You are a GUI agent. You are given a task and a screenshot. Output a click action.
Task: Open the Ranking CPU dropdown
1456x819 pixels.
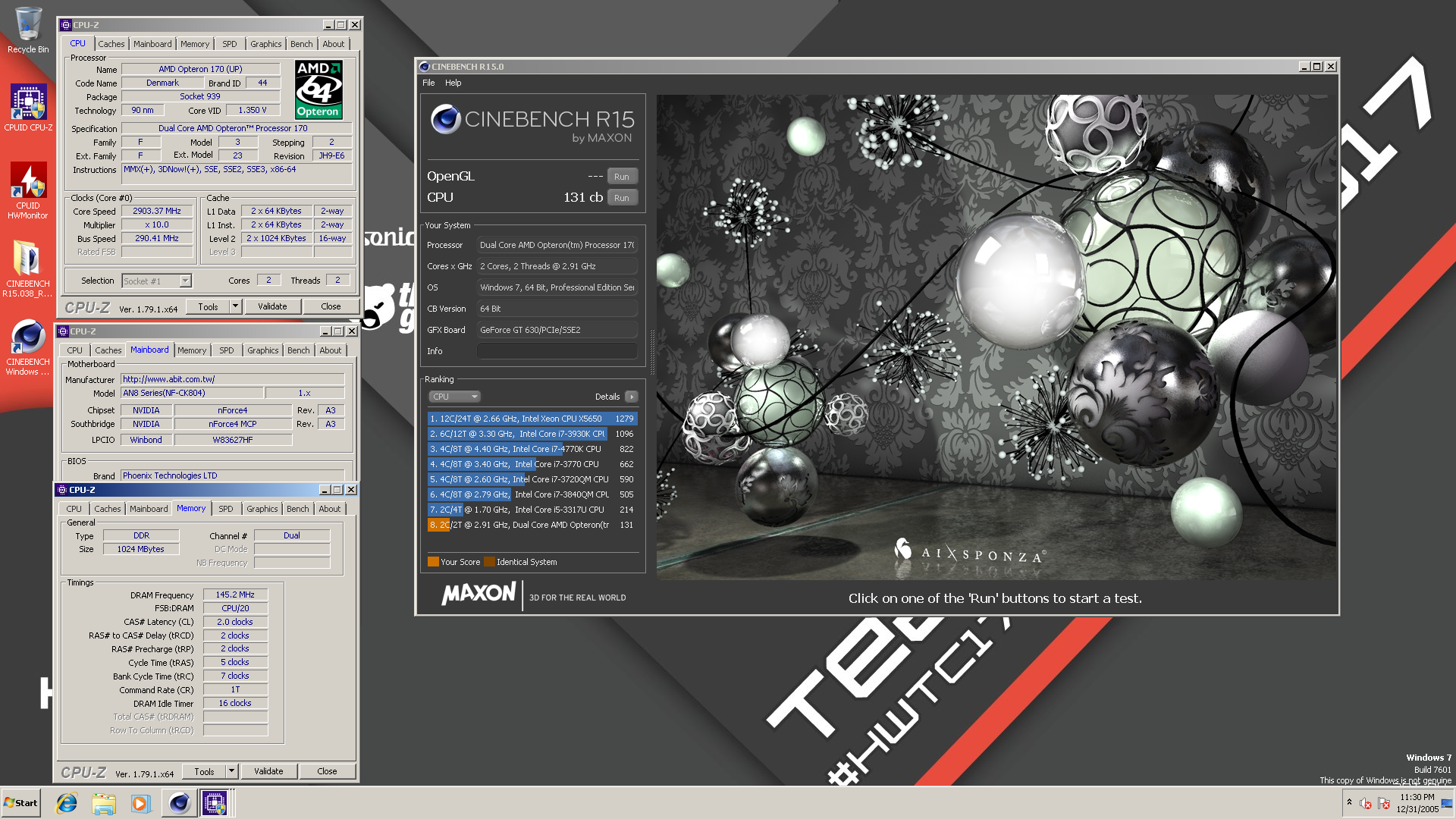click(454, 397)
